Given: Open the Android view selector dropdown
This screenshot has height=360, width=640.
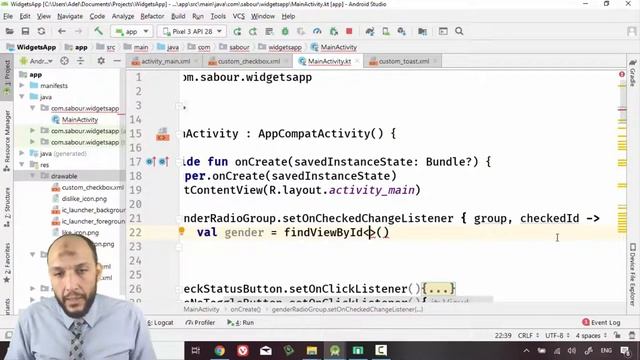Looking at the screenshot, I should pyautogui.click(x=37, y=61).
